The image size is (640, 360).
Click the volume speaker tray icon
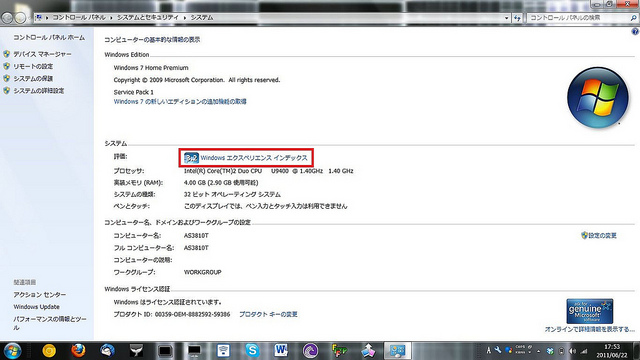point(572,351)
